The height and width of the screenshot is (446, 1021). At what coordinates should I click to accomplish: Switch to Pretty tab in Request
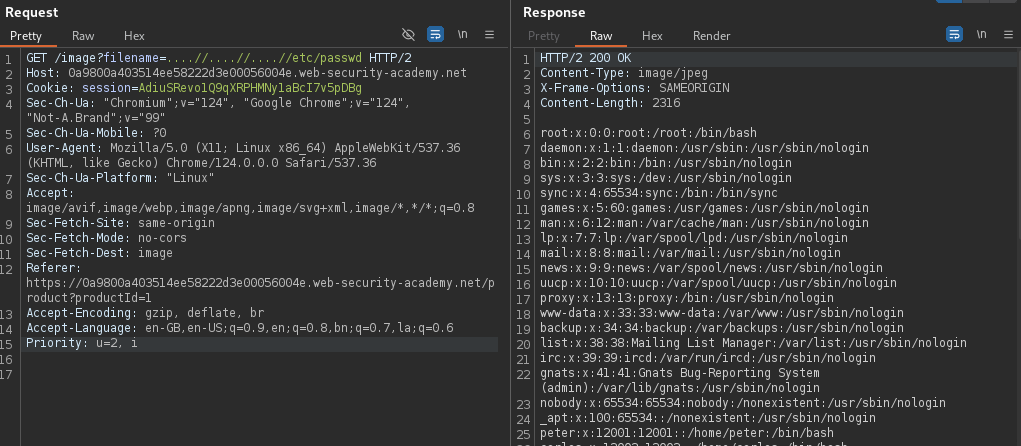click(26, 36)
